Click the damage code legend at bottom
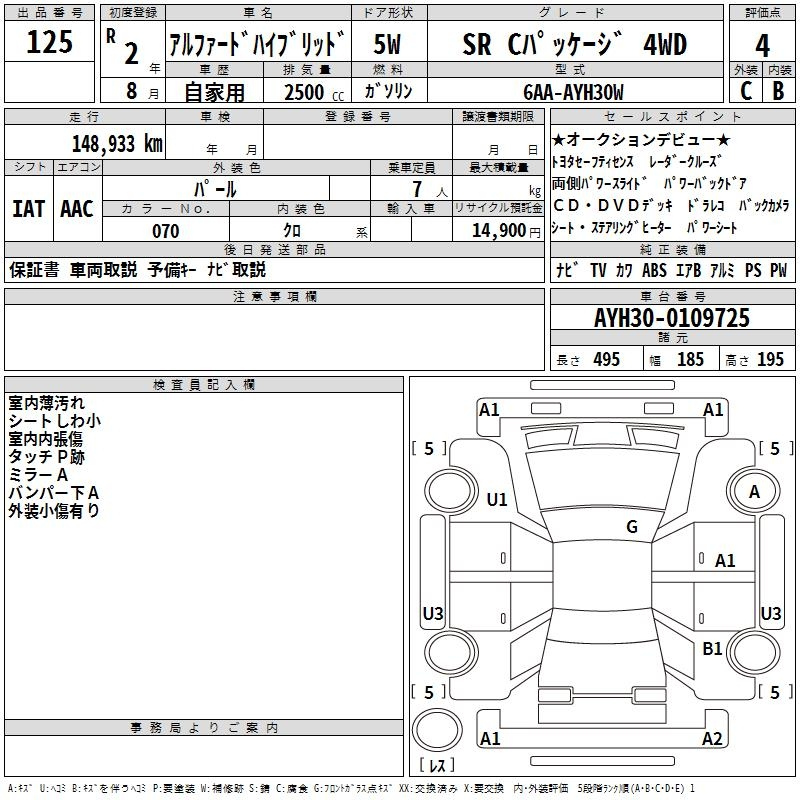Screen dimensions: 800x800 point(352,789)
